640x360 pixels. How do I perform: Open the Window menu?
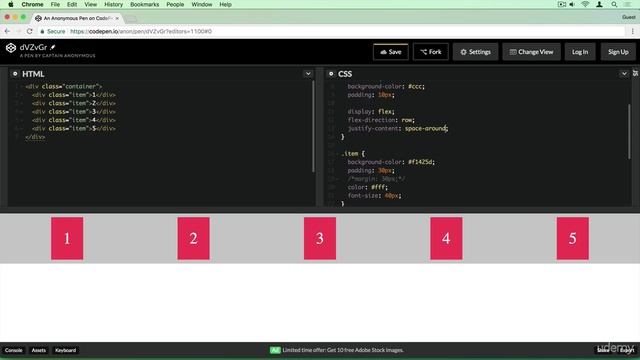[x=202, y=4]
